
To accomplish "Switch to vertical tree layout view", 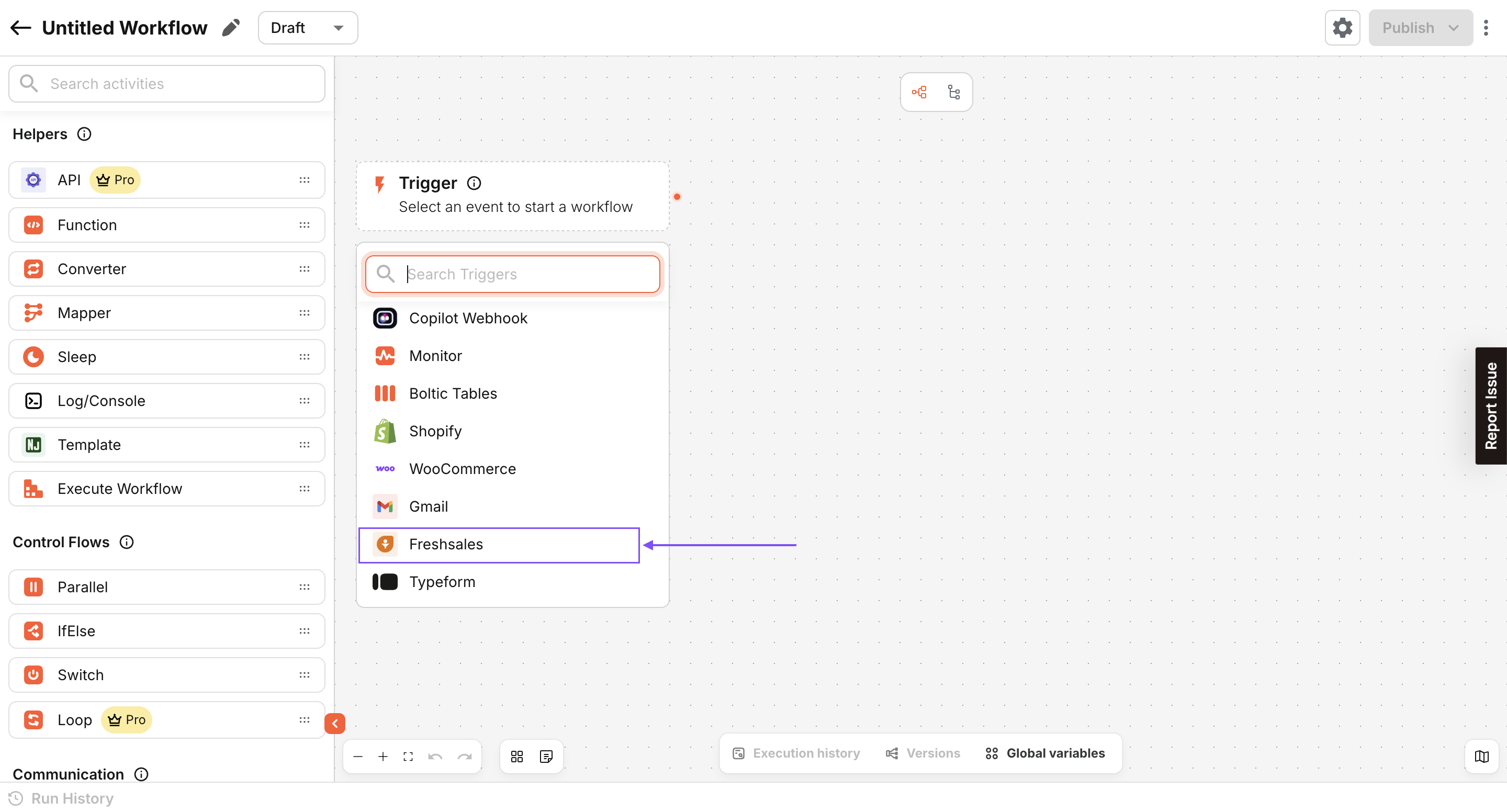I will coord(953,92).
